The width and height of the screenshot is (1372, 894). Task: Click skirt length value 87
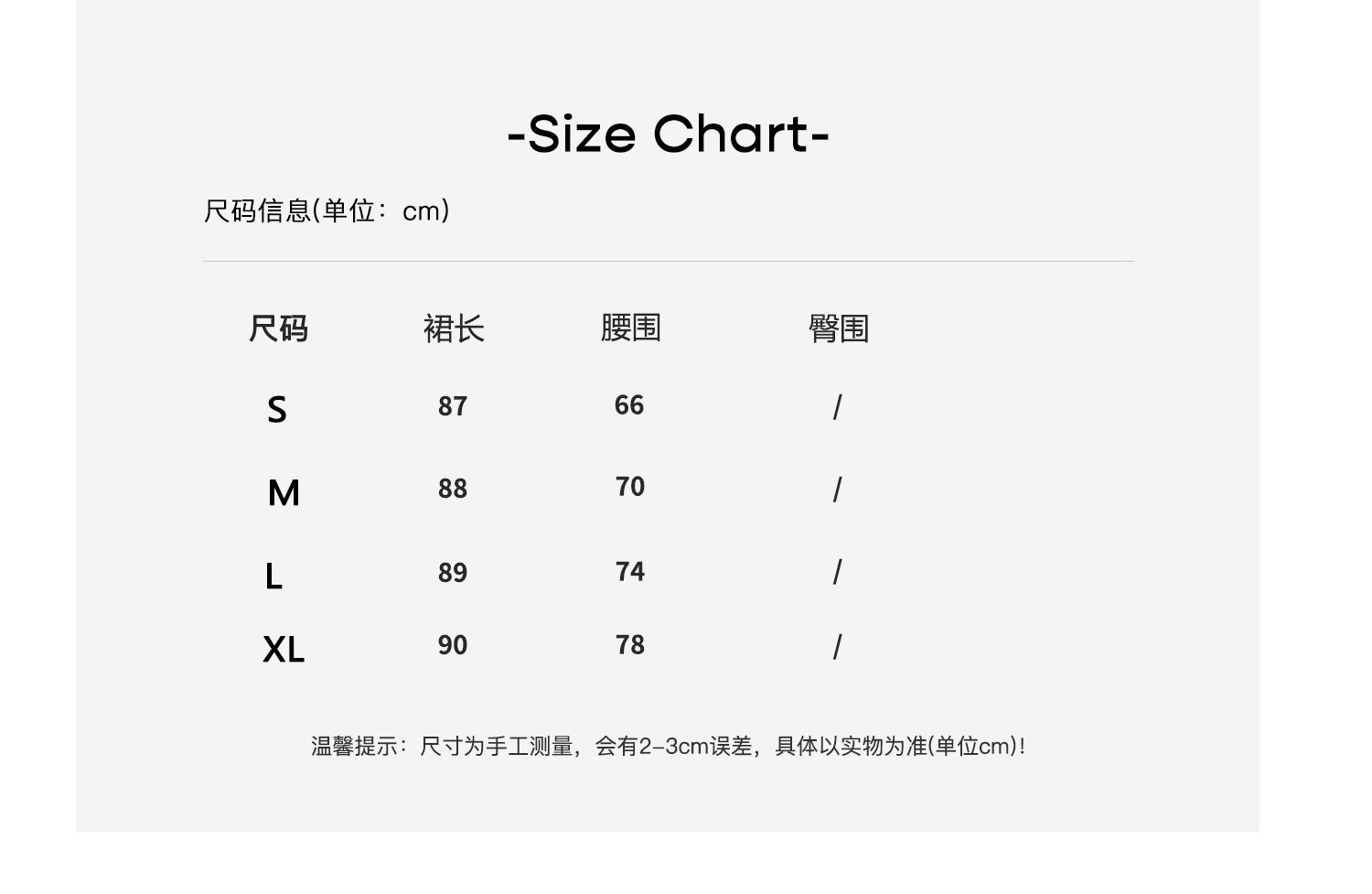click(x=453, y=406)
